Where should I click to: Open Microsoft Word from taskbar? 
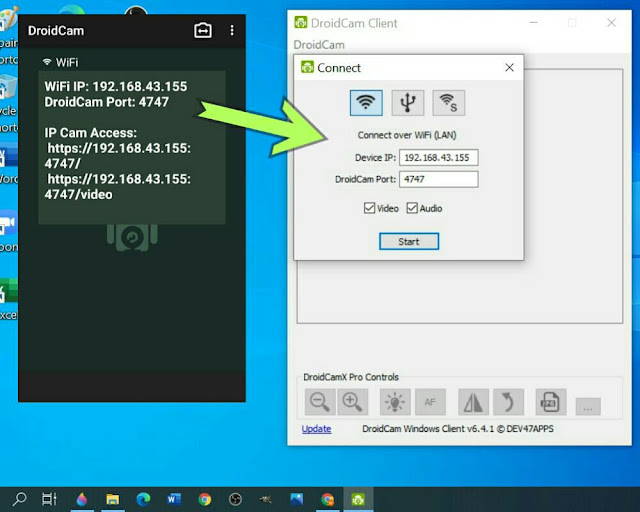pyautogui.click(x=174, y=499)
